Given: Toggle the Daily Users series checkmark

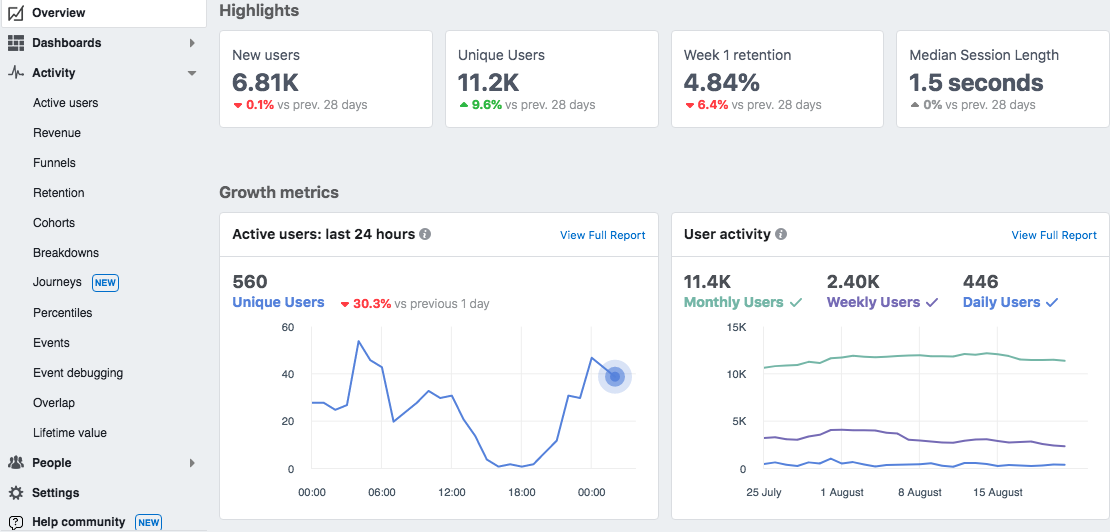Looking at the screenshot, I should pos(1052,303).
